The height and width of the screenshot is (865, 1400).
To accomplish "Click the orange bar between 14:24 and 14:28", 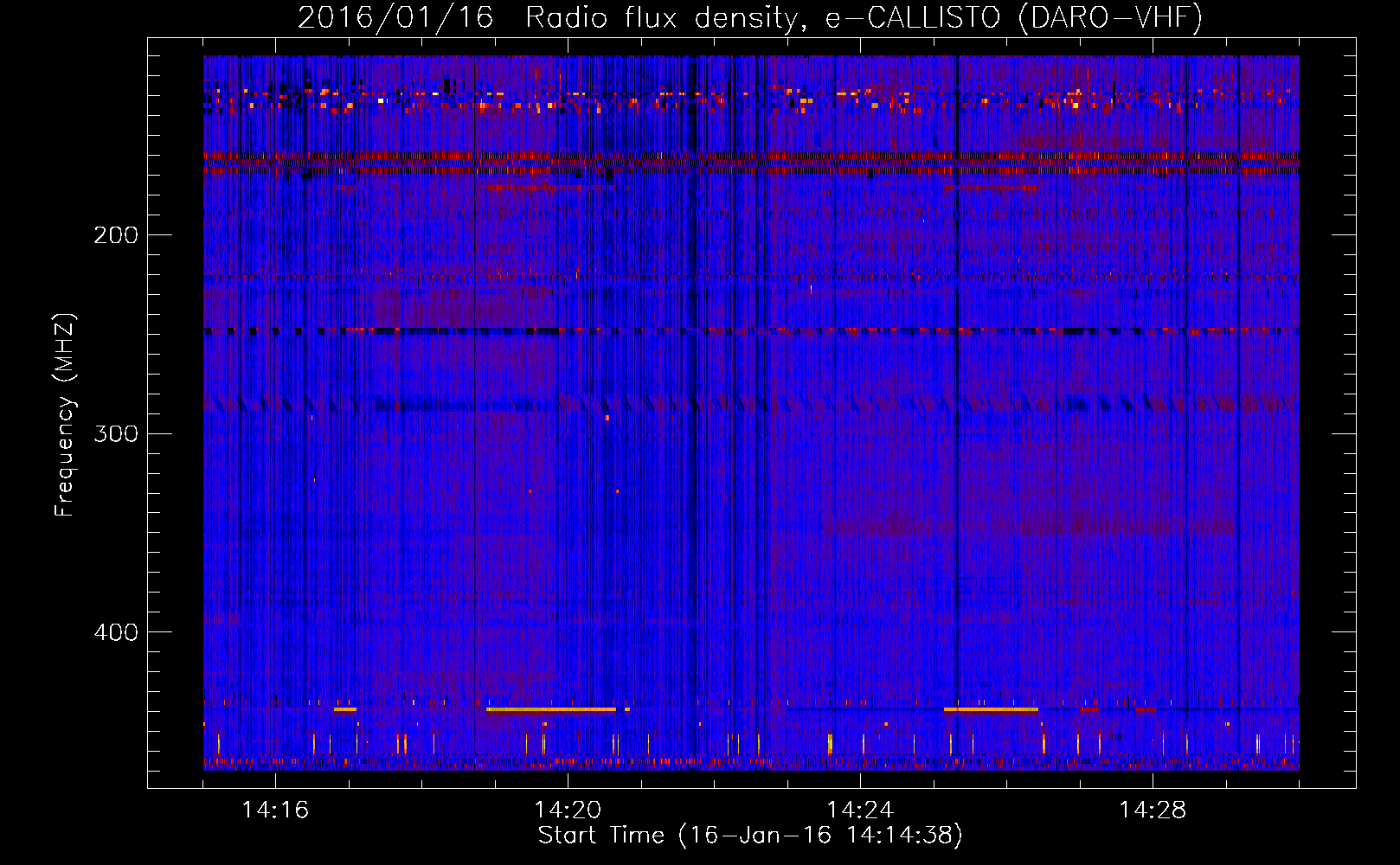I will point(991,709).
